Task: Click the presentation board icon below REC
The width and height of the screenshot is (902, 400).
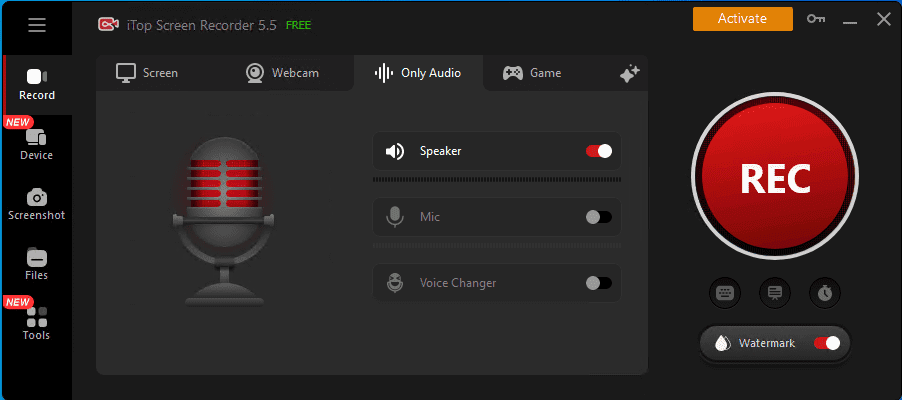Action: pos(775,293)
